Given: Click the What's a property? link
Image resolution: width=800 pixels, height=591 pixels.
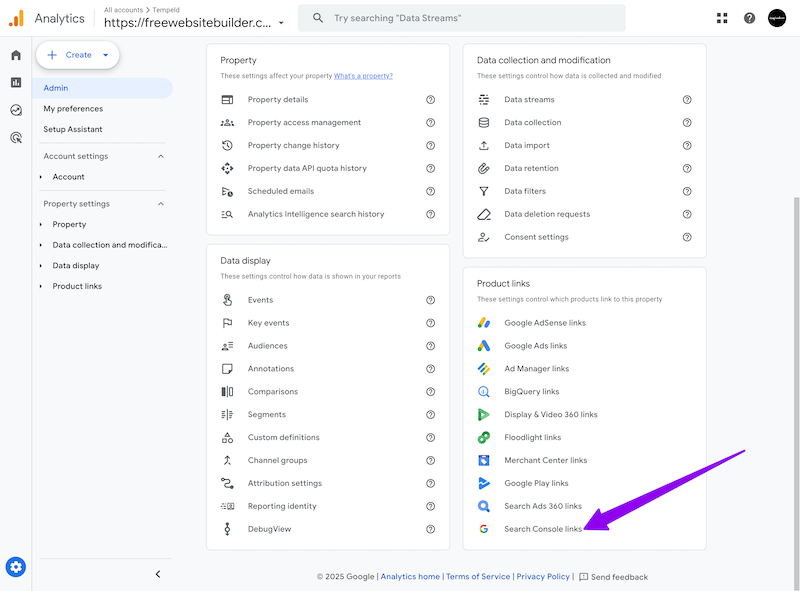Looking at the screenshot, I should pyautogui.click(x=363, y=76).
